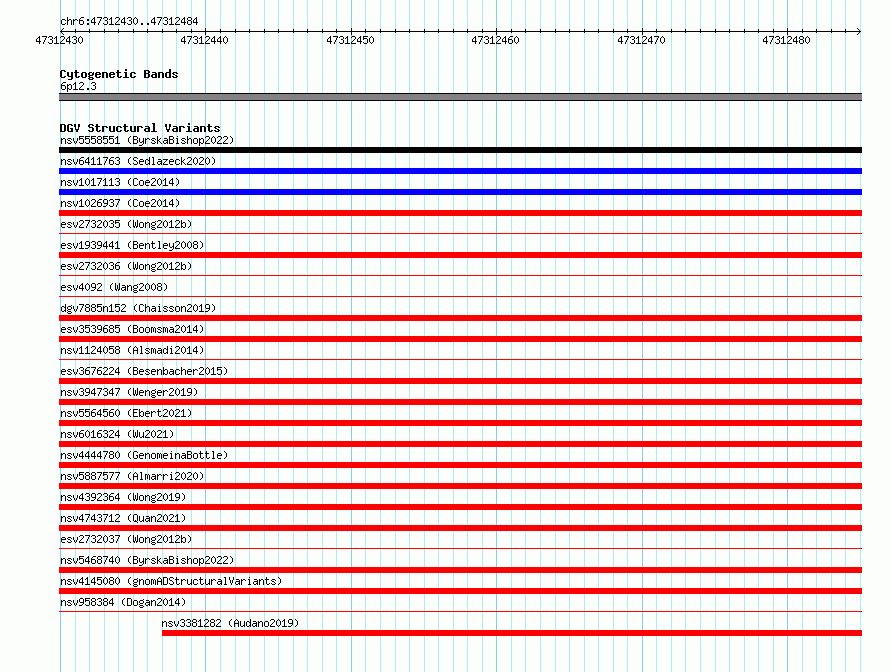Click ruler position 47312460
Viewport: 890px width, 672px height.
(x=495, y=40)
